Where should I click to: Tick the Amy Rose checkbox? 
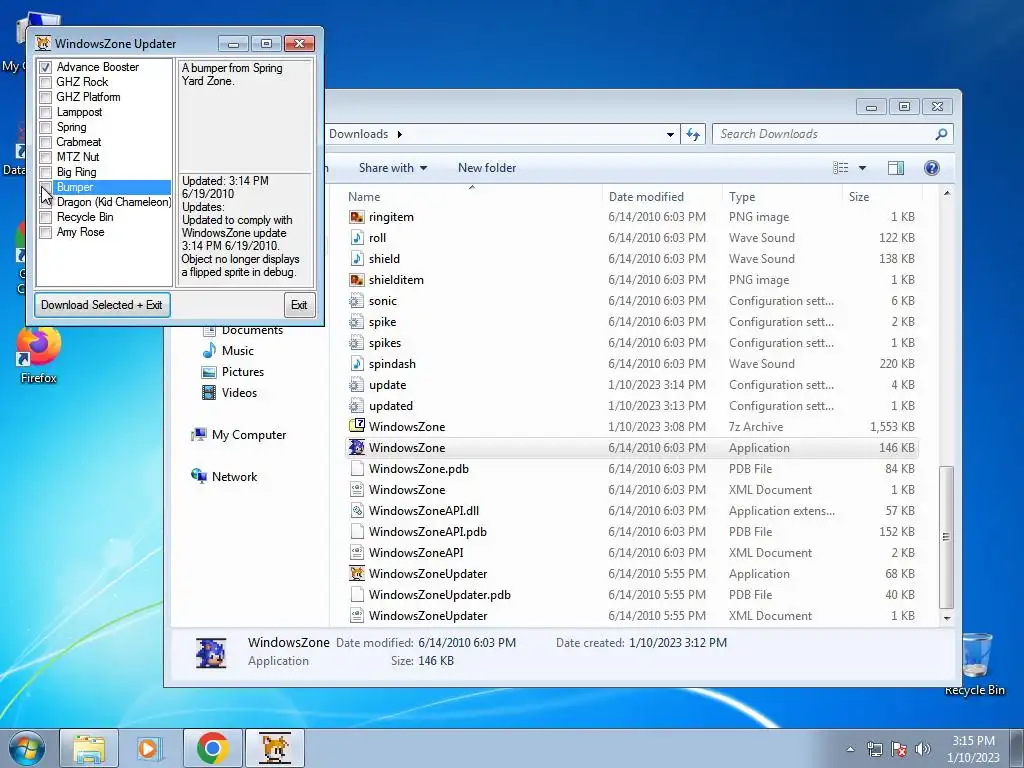pos(45,232)
